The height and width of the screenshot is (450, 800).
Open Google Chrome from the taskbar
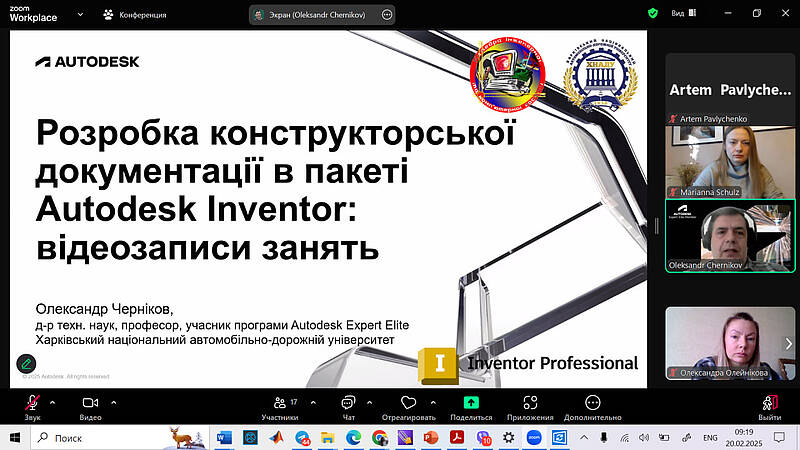379,438
